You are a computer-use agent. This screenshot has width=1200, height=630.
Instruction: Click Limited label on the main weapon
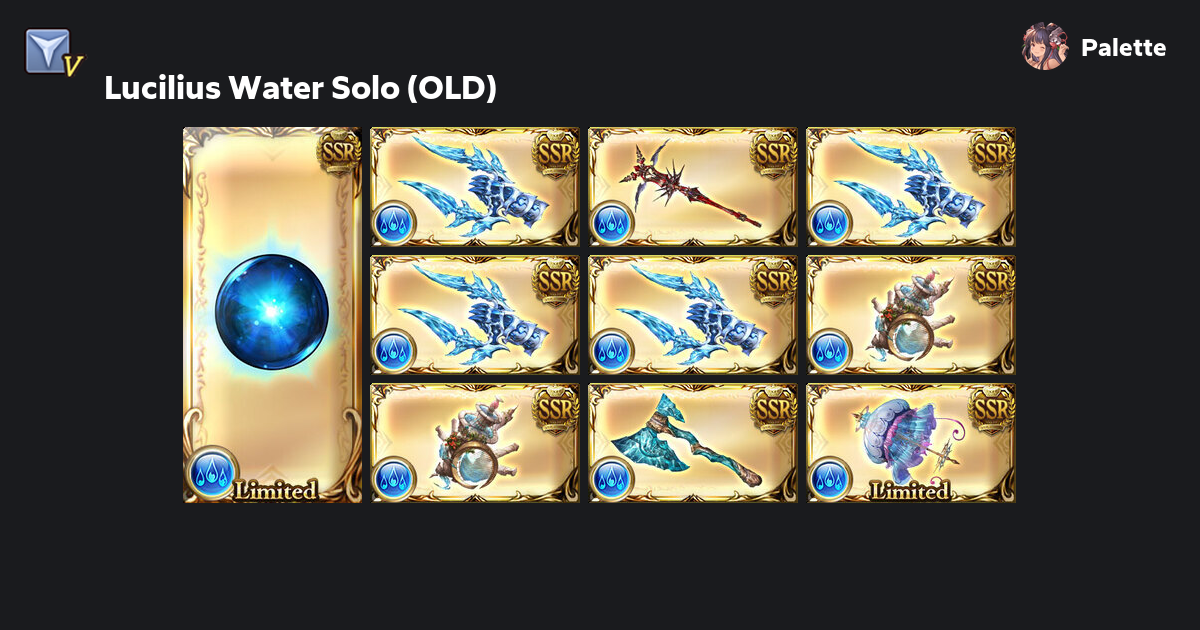[x=275, y=490]
